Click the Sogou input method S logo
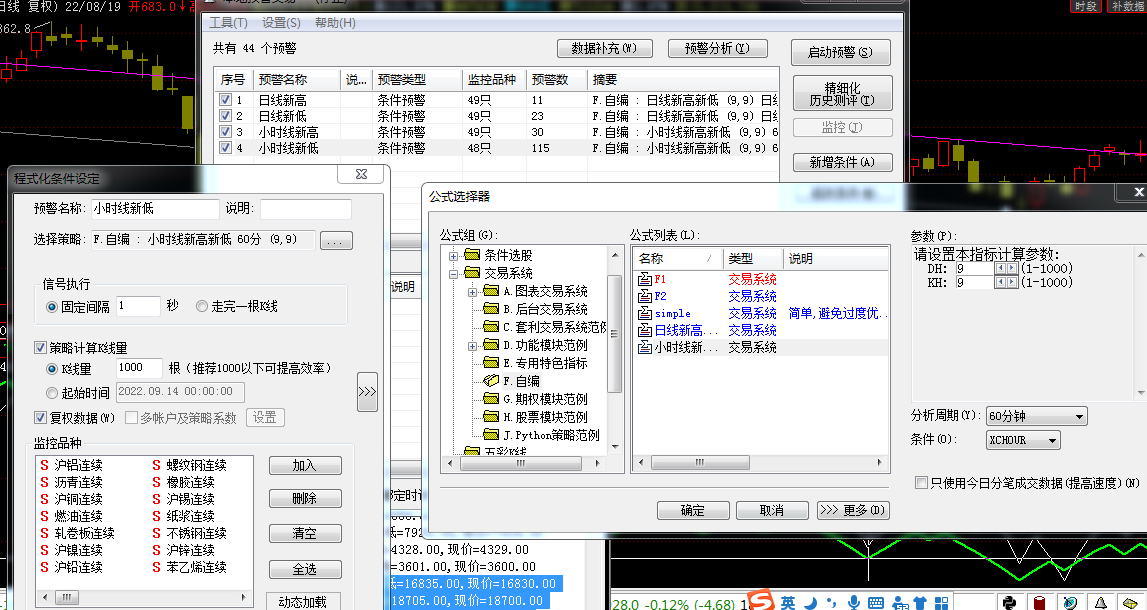 [x=761, y=600]
